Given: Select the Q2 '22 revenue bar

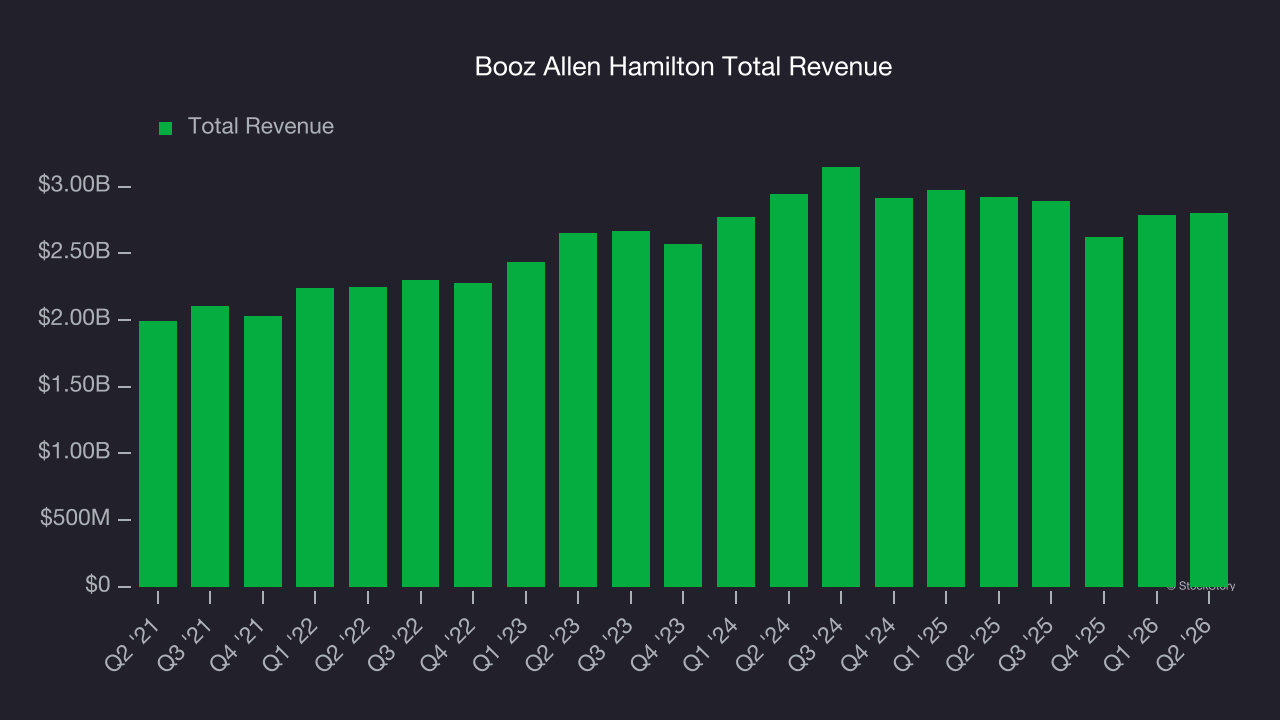Looking at the screenshot, I should [x=368, y=437].
